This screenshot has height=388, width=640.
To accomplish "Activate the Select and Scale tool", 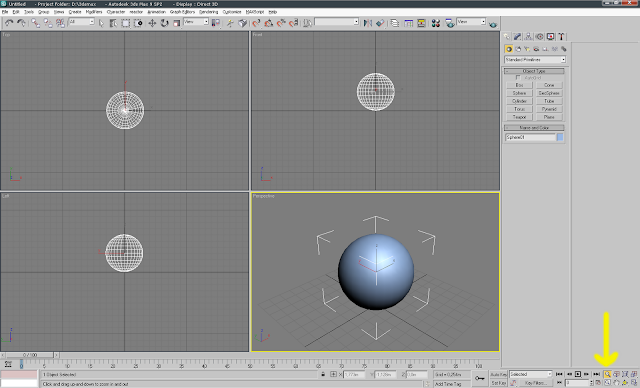I will pos(176,23).
